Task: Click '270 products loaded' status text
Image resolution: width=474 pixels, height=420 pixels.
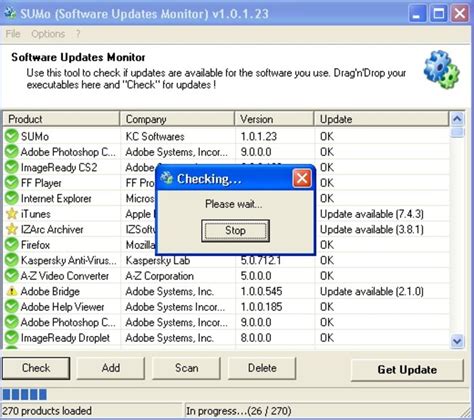Action: pyautogui.click(x=47, y=411)
